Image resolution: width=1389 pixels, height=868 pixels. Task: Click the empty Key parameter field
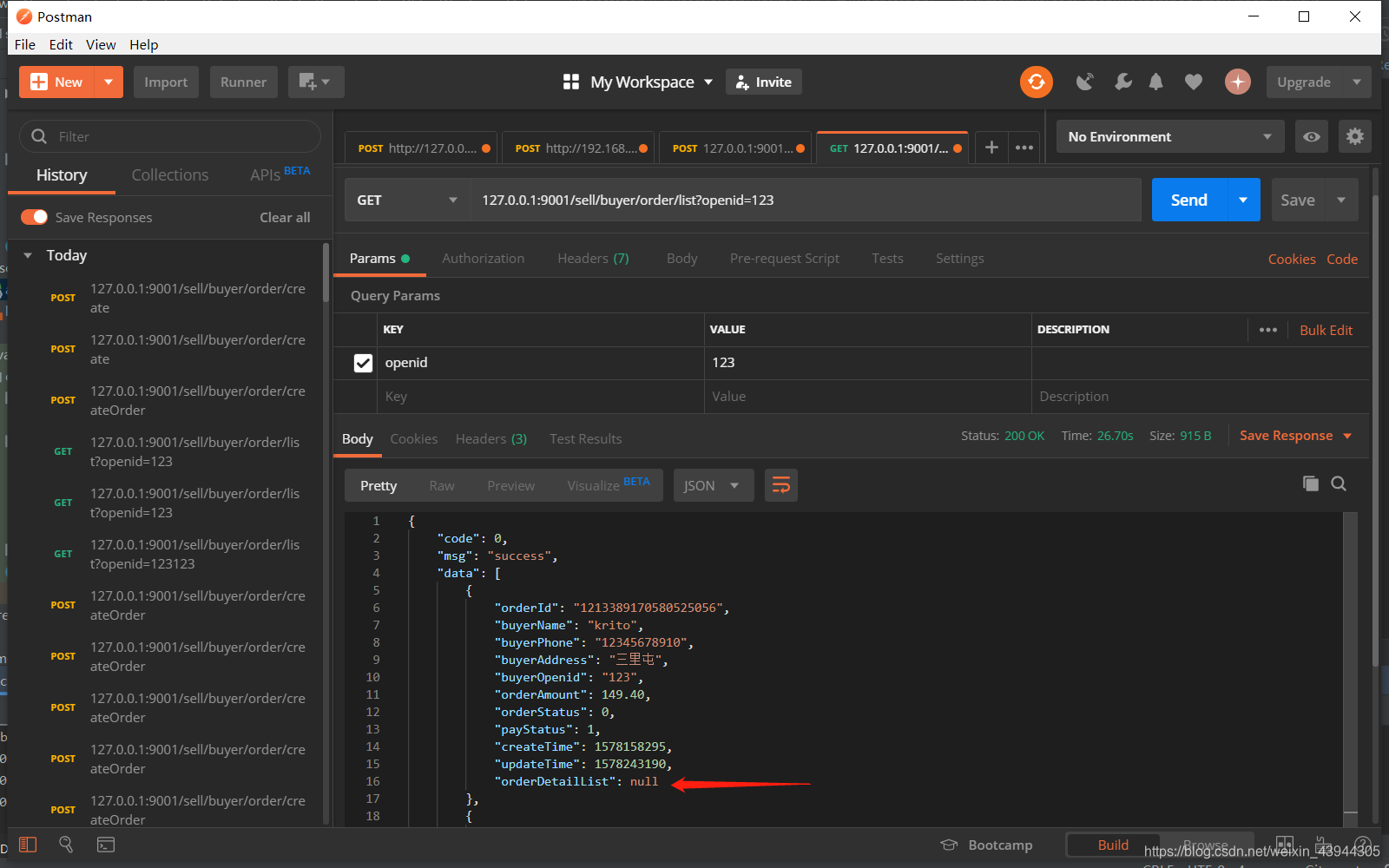[x=541, y=397]
